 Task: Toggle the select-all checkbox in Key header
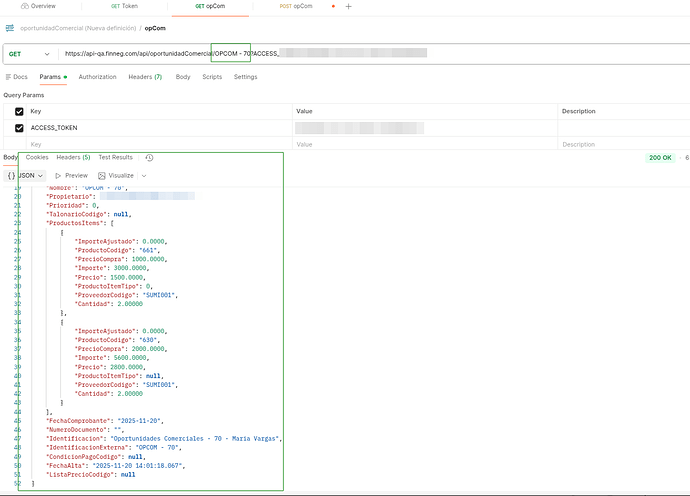coord(19,111)
